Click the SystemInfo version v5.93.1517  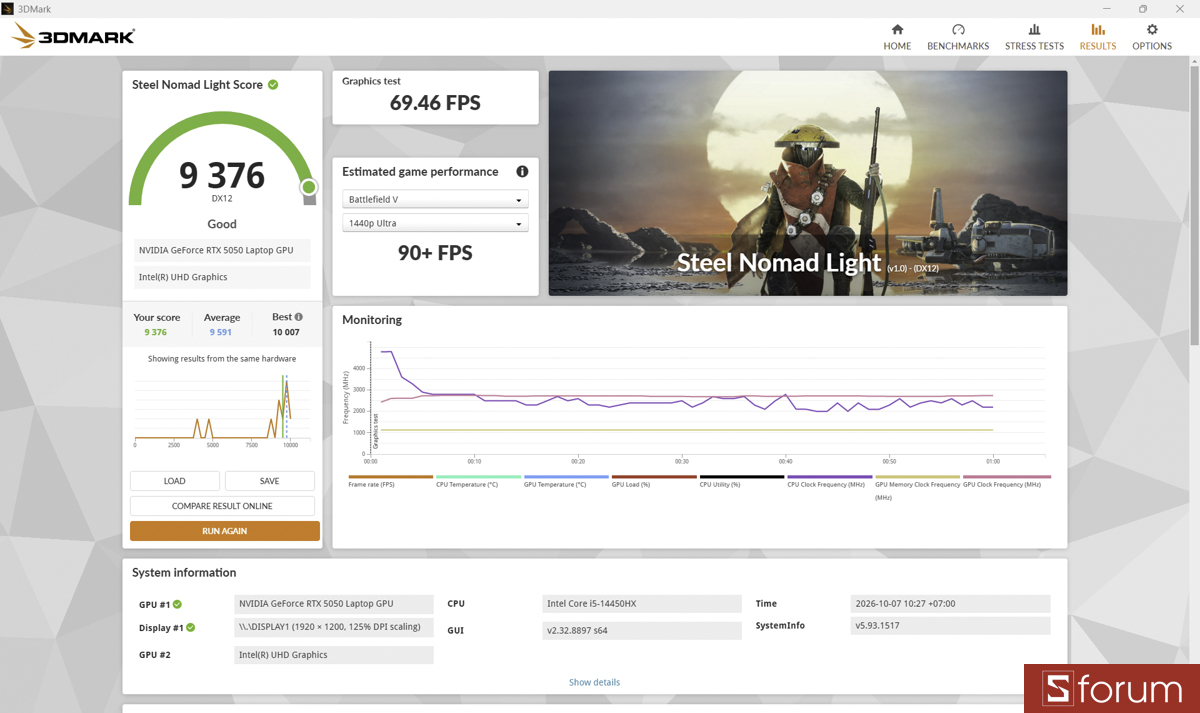[x=950, y=626]
